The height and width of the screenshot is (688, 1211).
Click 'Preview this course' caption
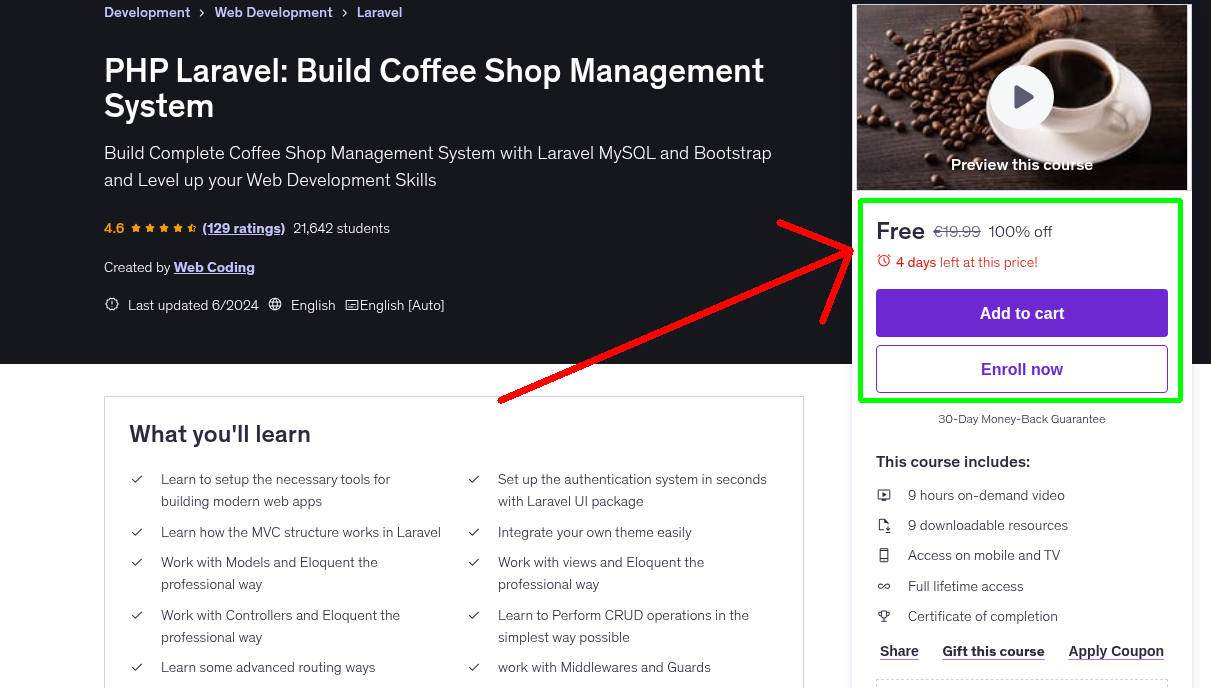(1022, 165)
